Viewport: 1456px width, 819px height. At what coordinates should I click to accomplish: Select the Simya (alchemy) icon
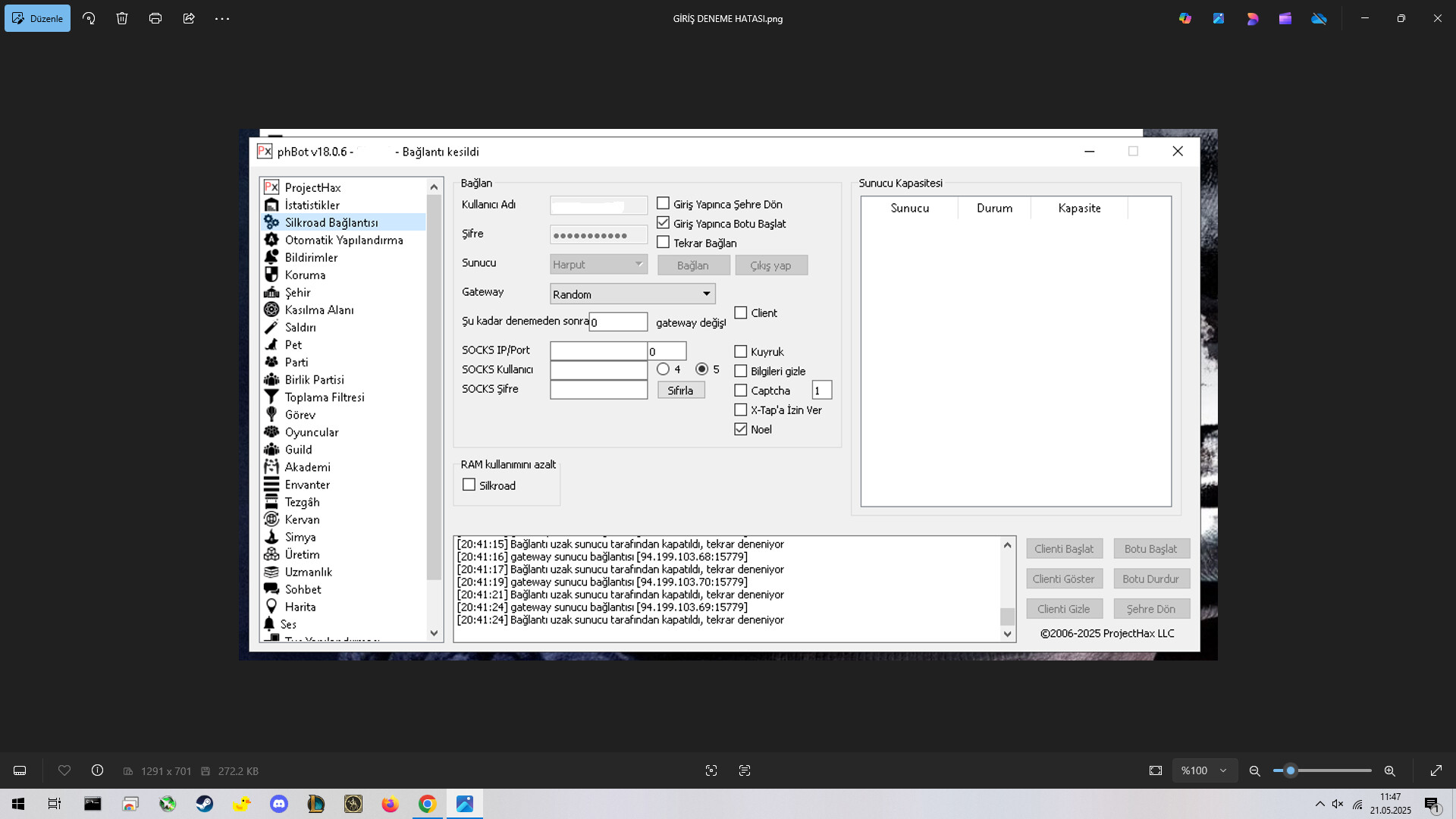272,537
